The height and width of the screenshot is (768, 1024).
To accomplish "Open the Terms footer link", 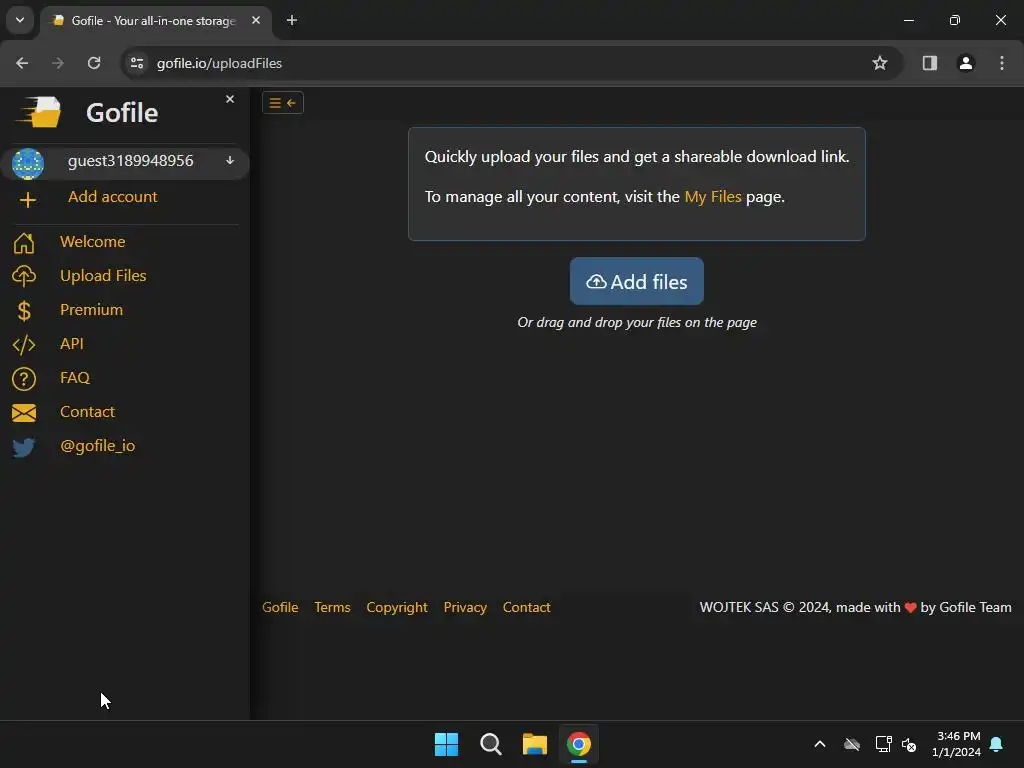I will (332, 607).
